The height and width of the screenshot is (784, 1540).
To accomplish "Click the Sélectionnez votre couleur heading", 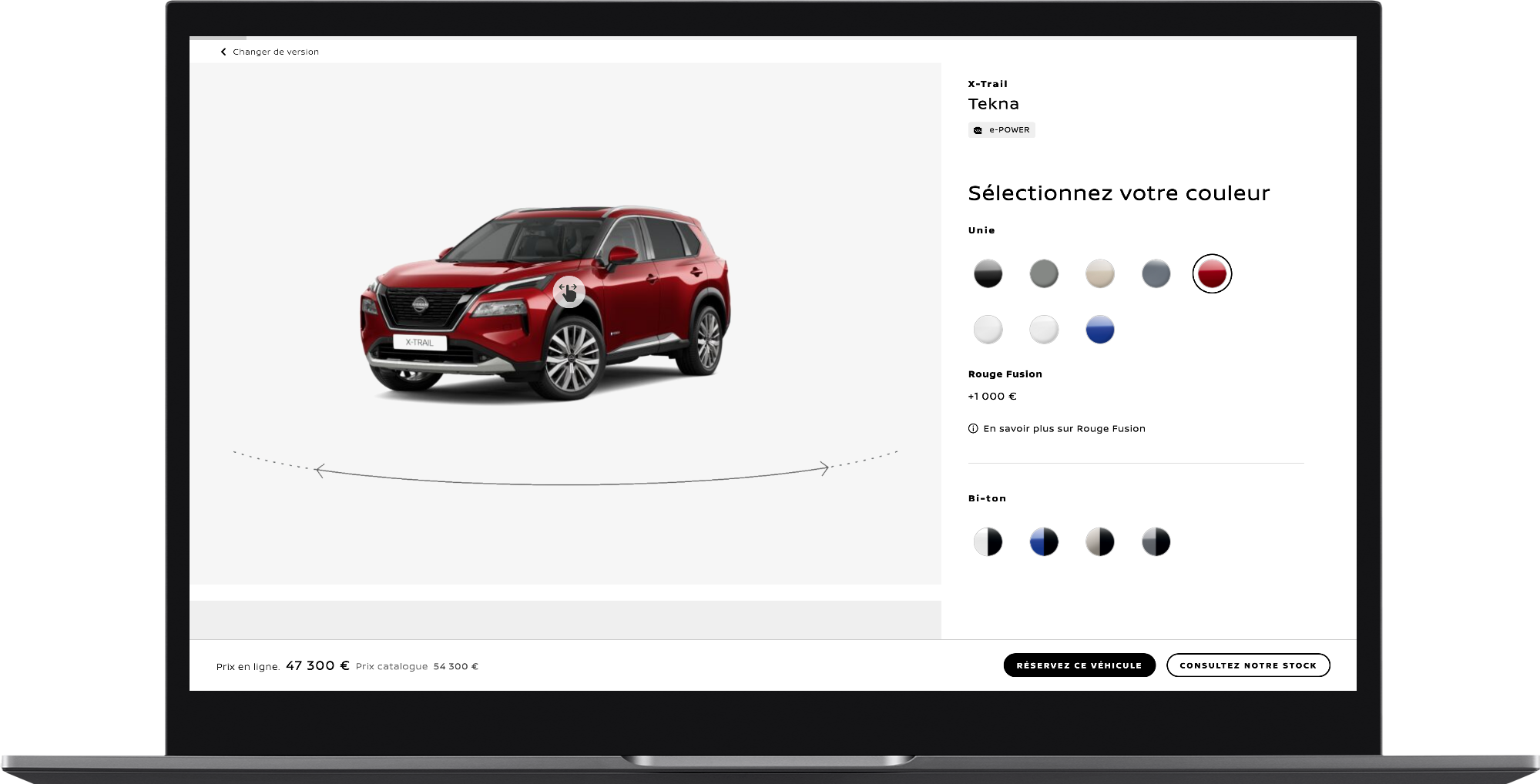I will click(1119, 193).
